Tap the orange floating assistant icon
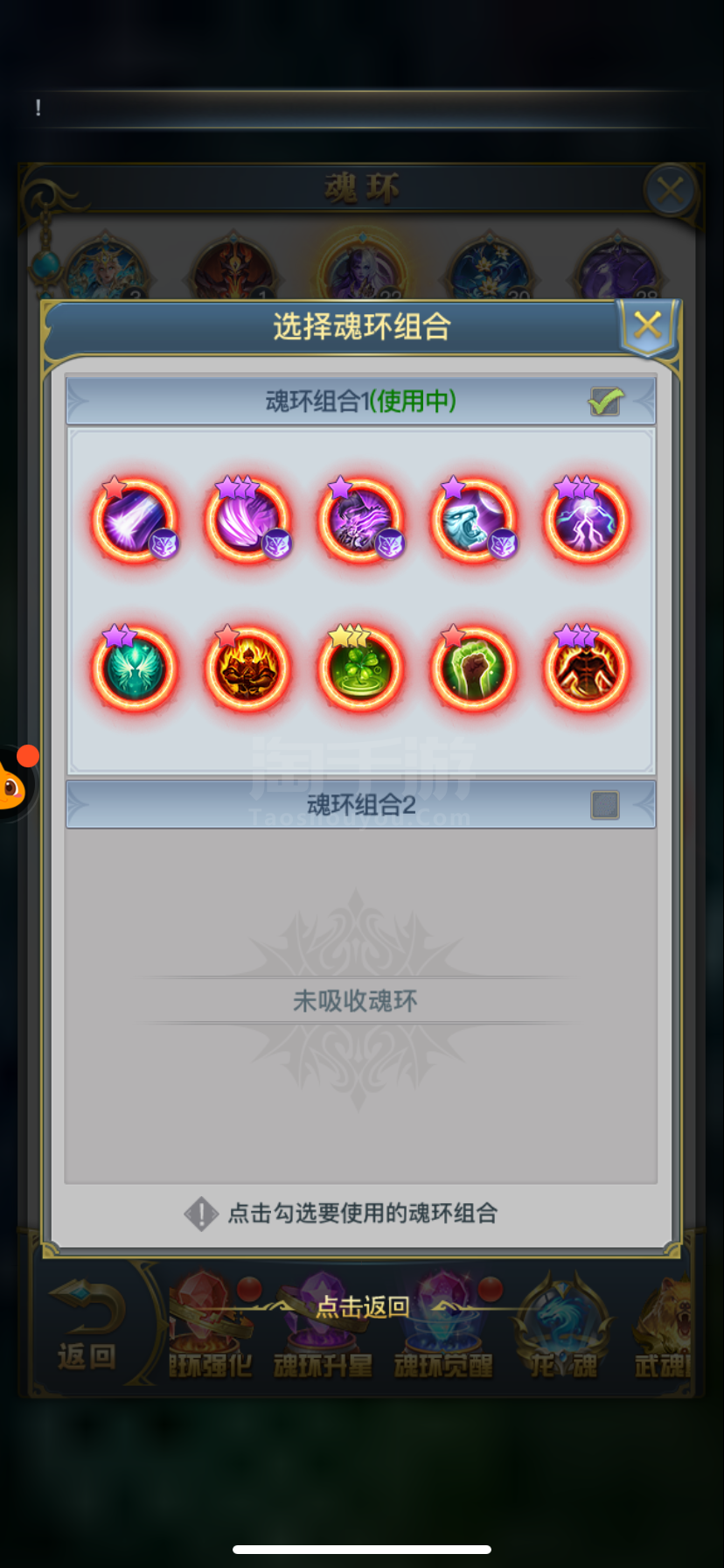Screen dimensions: 724x1568 [13, 783]
